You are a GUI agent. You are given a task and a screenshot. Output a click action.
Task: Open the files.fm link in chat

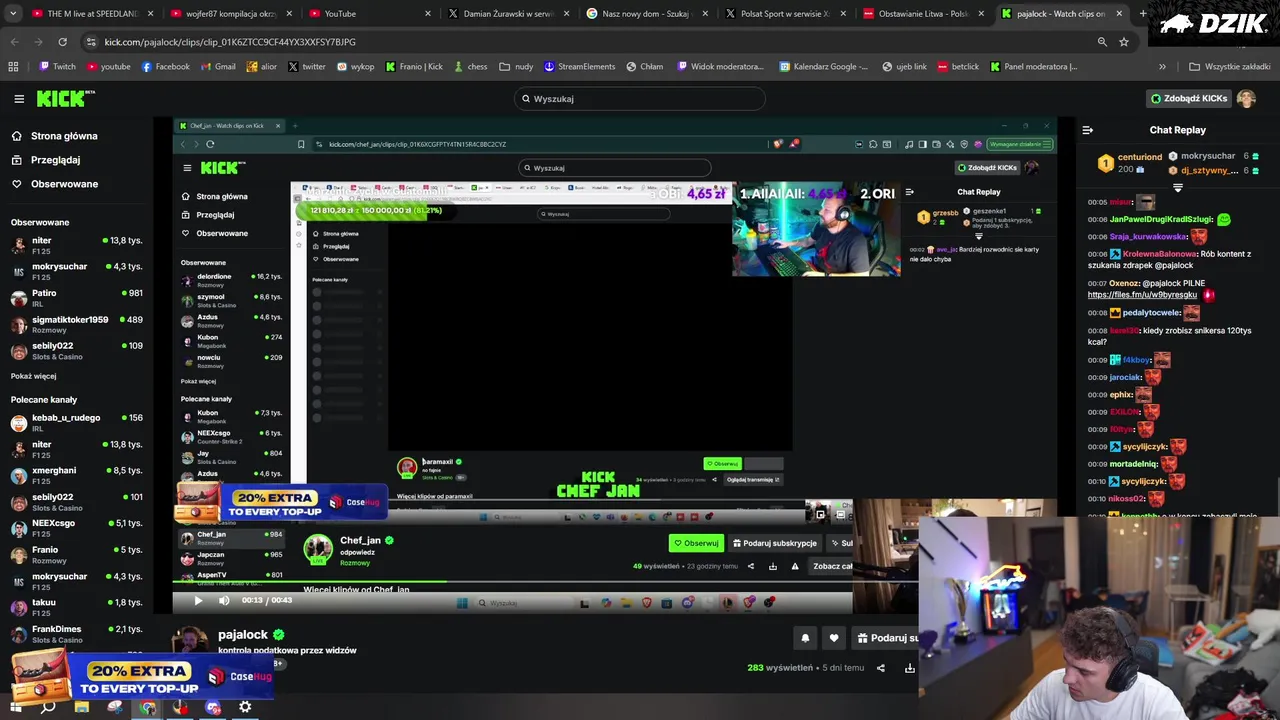[x=1142, y=295]
